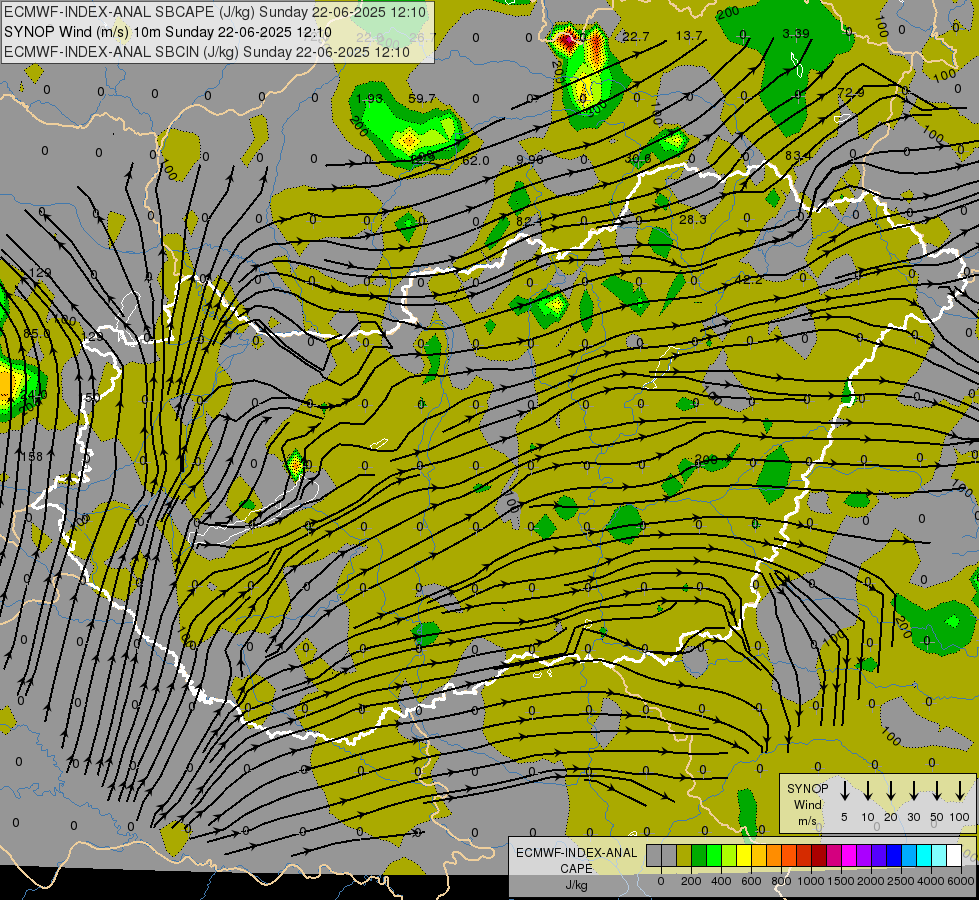Select the white CAPE swatch before 6000

coord(953,856)
